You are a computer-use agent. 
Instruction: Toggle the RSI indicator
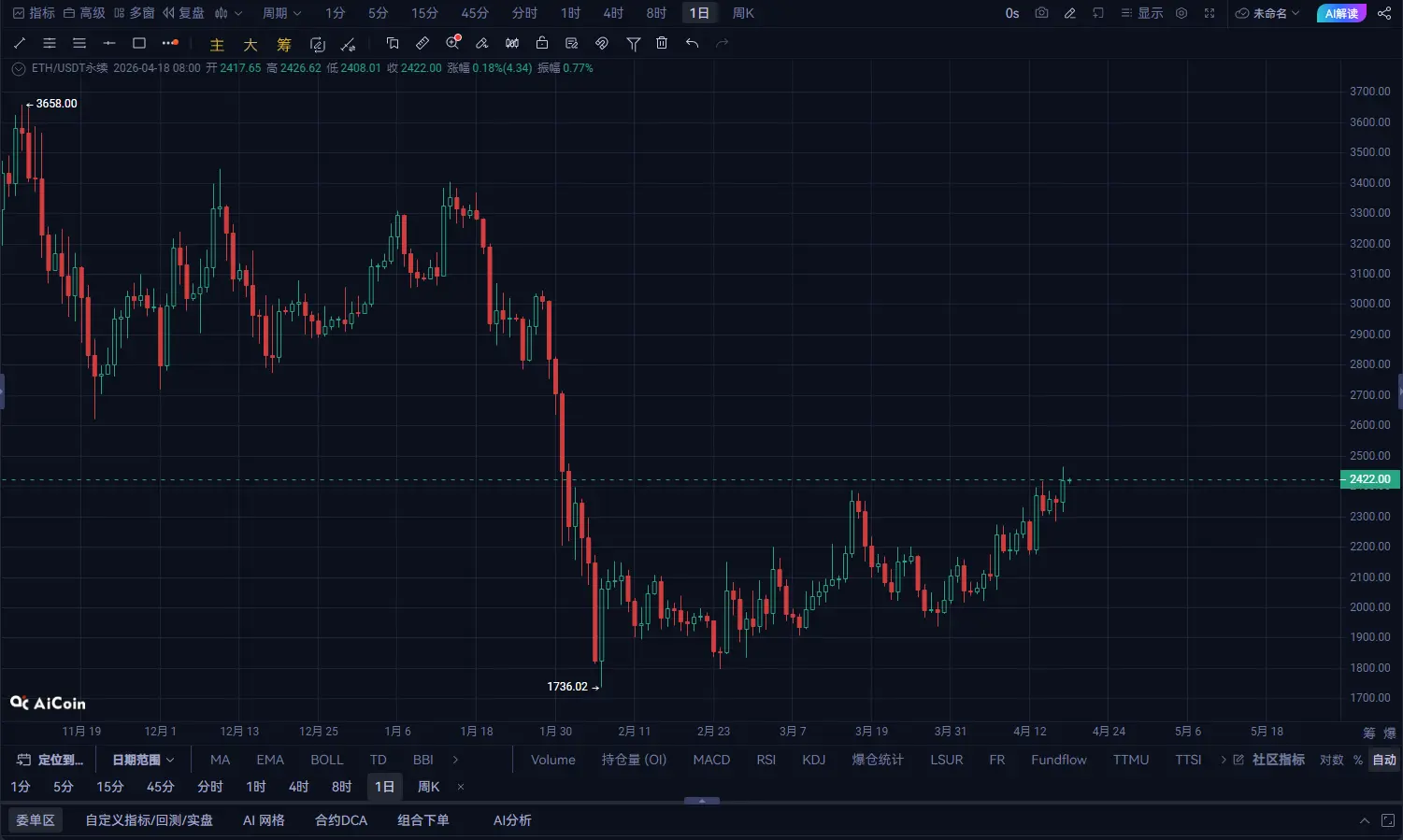coord(766,760)
